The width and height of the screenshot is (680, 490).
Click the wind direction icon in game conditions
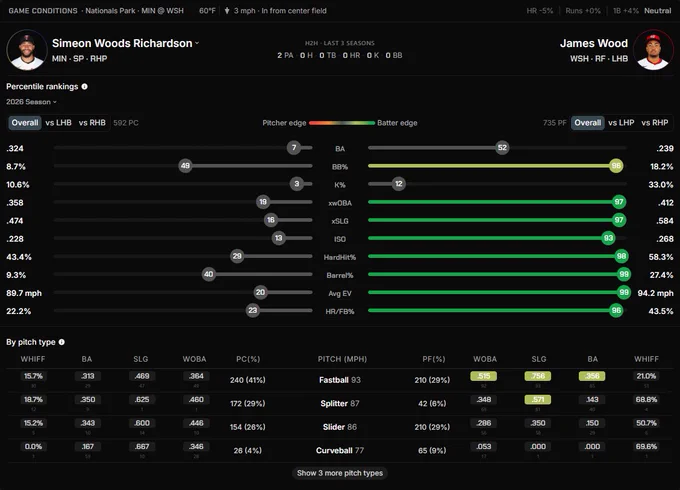[x=227, y=10]
